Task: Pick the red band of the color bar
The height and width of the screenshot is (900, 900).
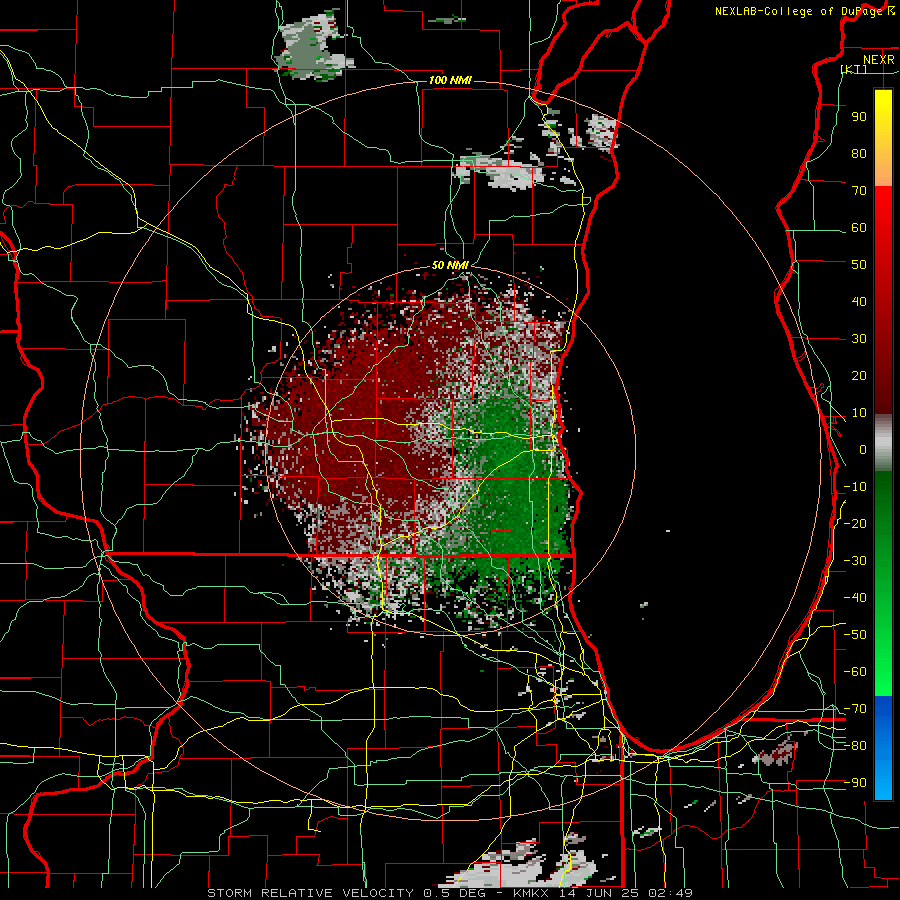Action: (883, 300)
